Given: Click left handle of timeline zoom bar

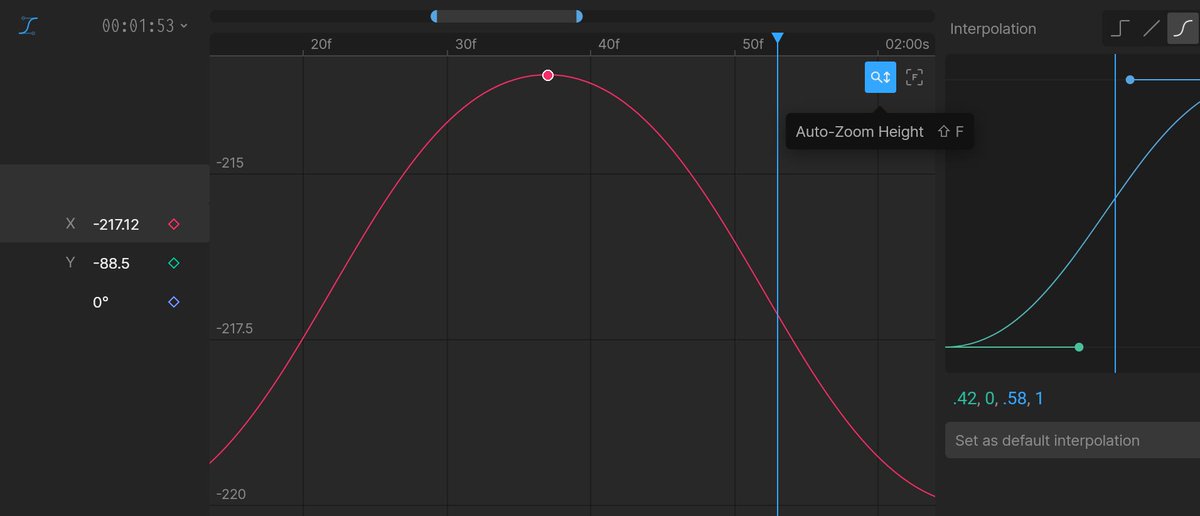Looking at the screenshot, I should tap(434, 16).
